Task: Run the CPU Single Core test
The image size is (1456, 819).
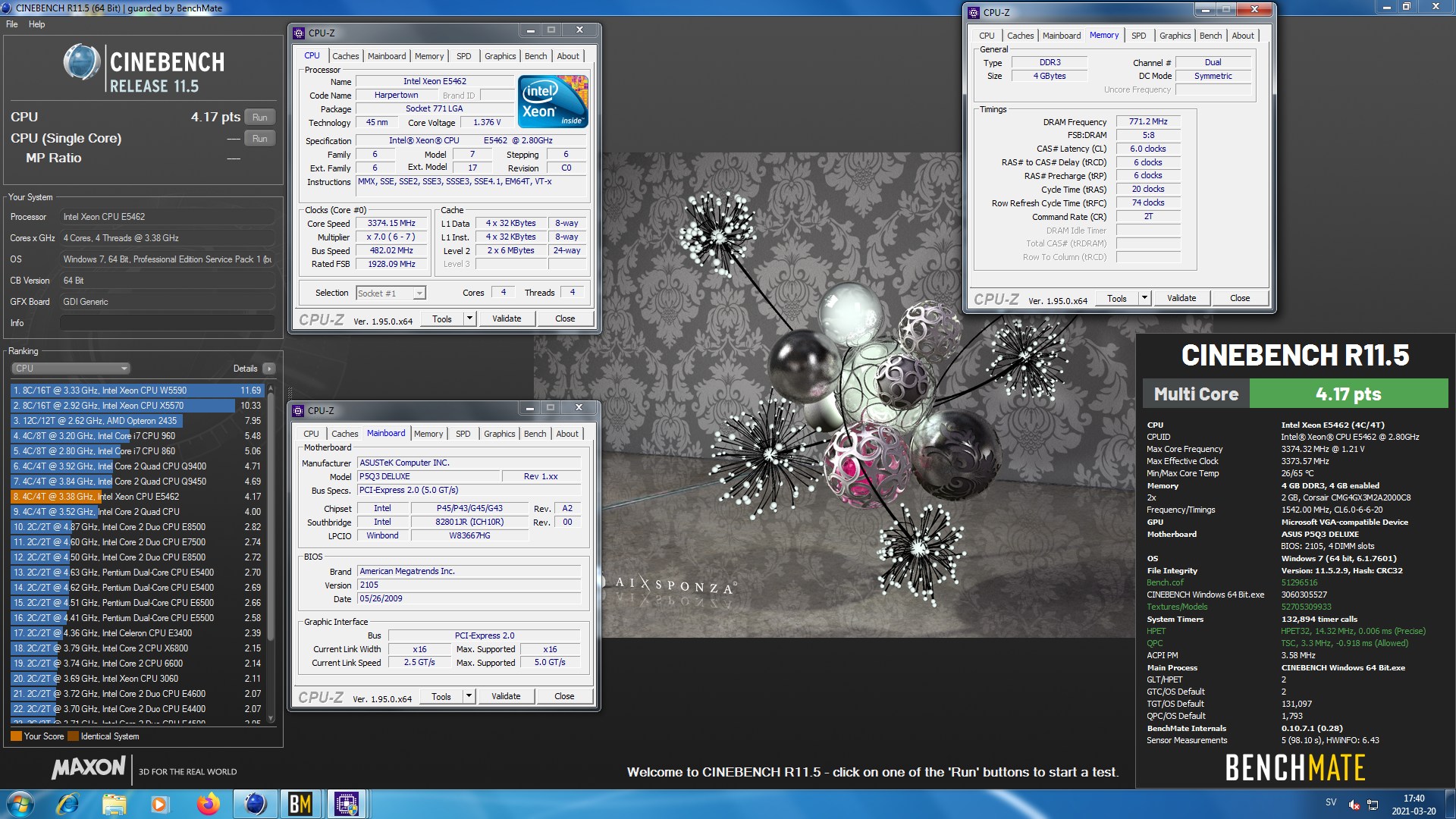Action: point(259,139)
